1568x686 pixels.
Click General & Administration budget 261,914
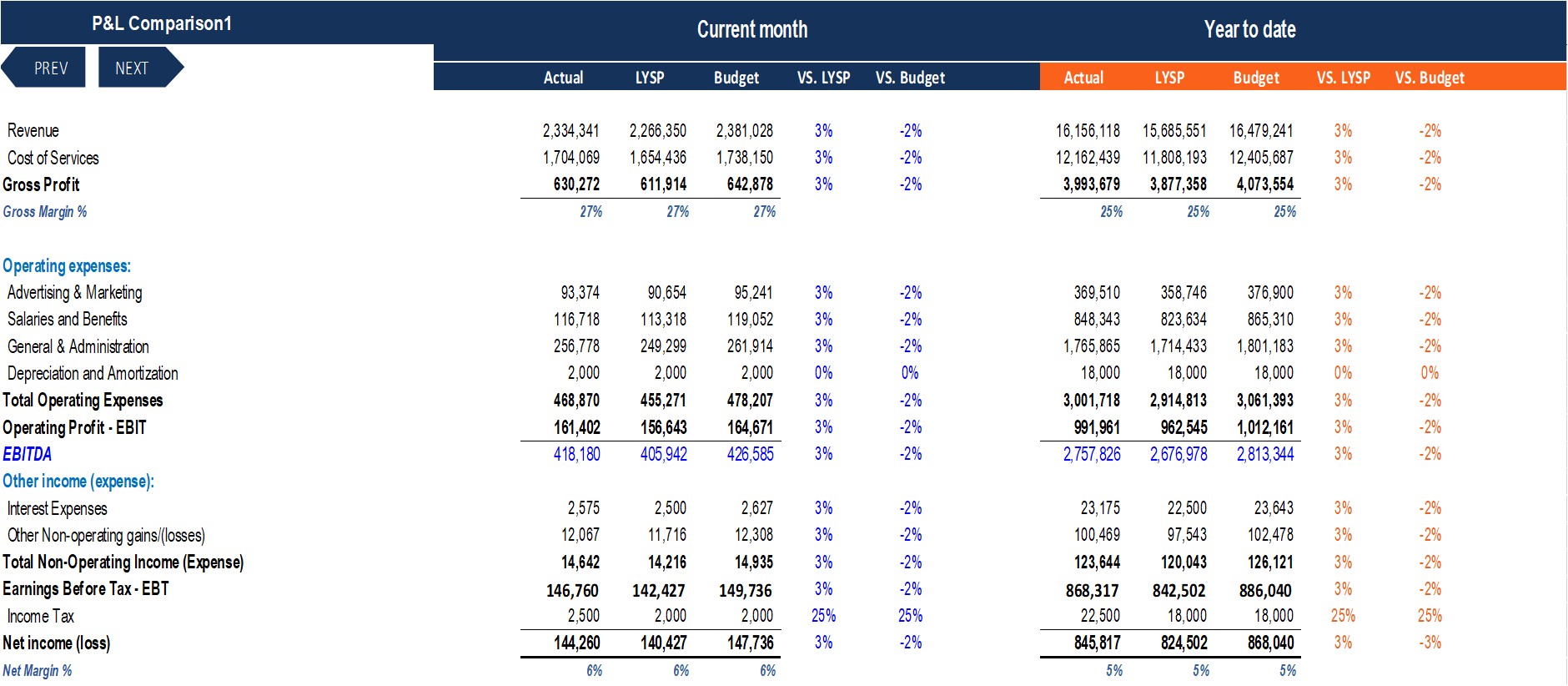(x=750, y=346)
